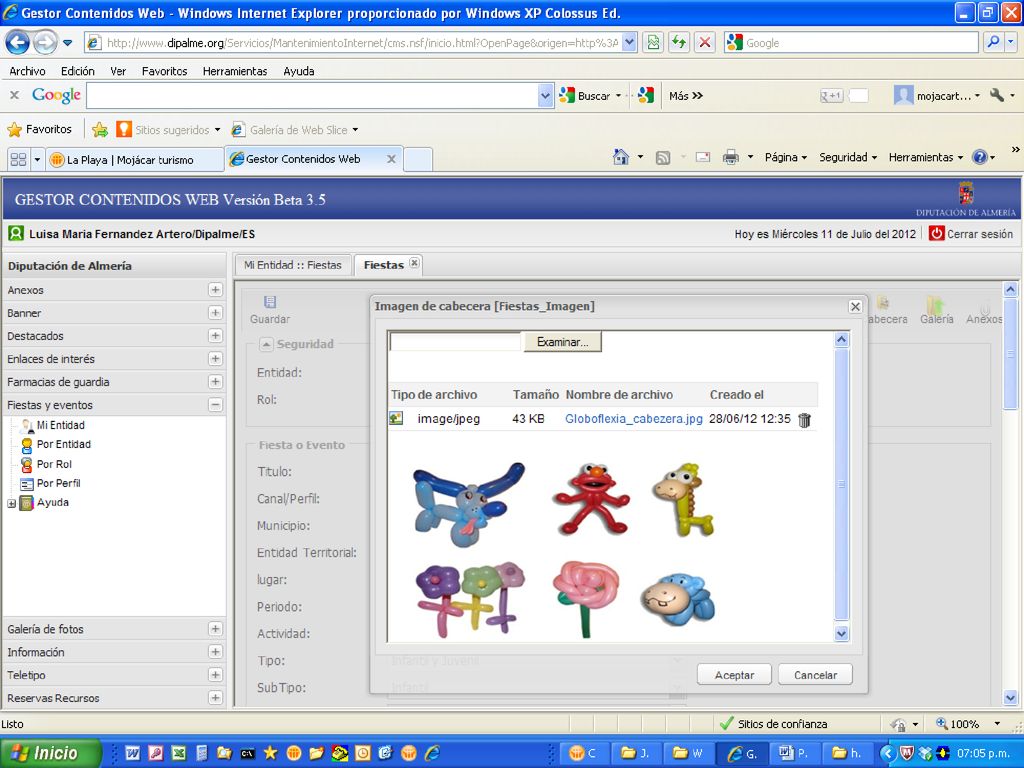Viewport: 1024px width, 768px height.
Task: Delete Globoflexia_cabezera.jpg with the trash icon
Action: click(805, 420)
